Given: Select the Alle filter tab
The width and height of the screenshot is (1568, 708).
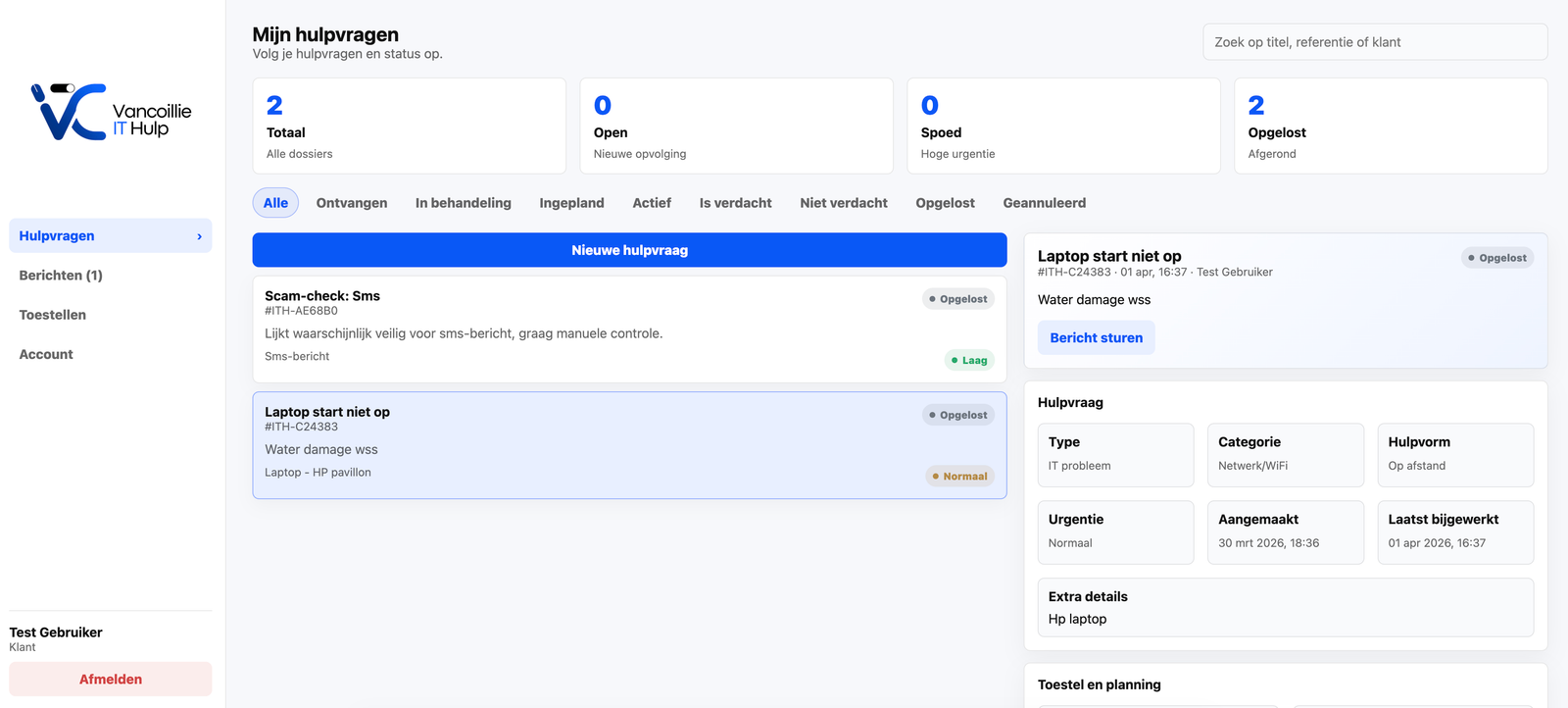Looking at the screenshot, I should pos(275,203).
